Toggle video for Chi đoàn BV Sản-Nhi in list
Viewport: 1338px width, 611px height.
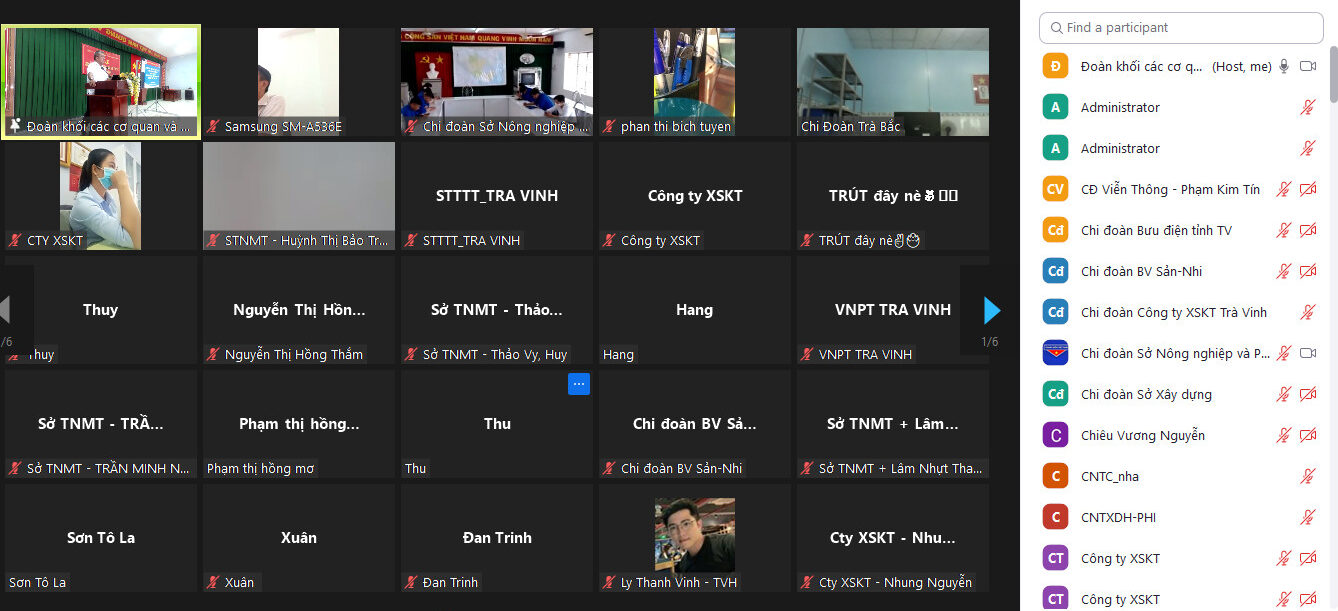pos(1307,272)
